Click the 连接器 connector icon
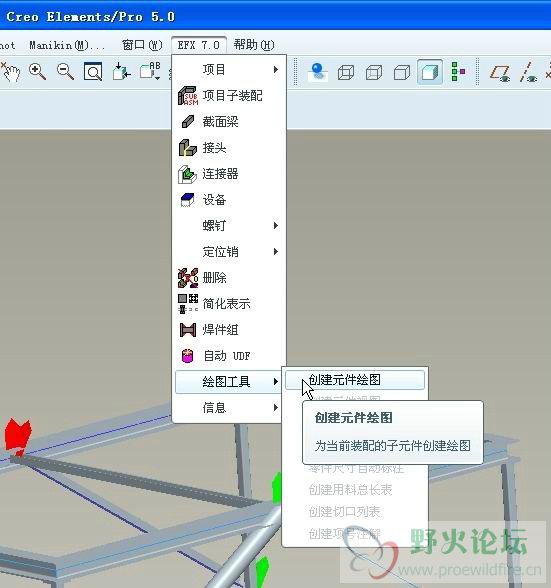 pyautogui.click(x=188, y=174)
